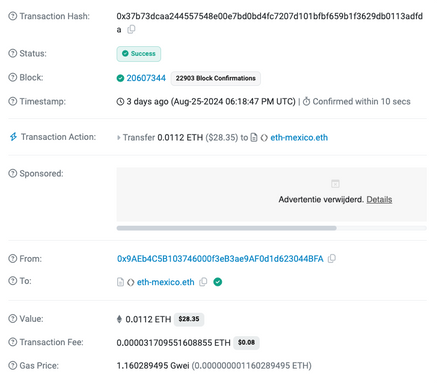This screenshot has height=383, width=437.
Task: Click the help icon beside Timestamp
Action: [x=12, y=101]
